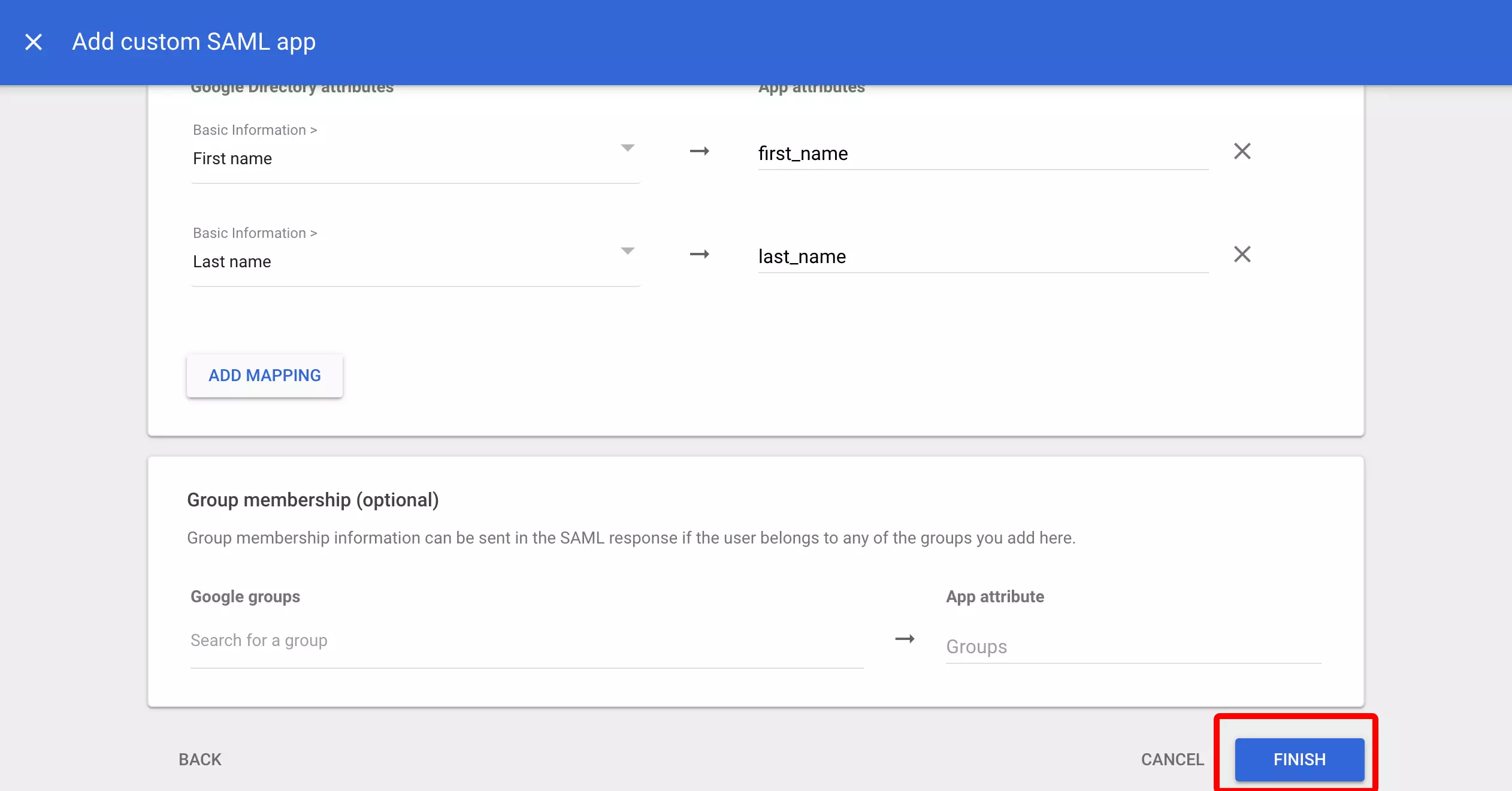Remove the last_name attribute mapping
1512x791 pixels.
(x=1242, y=254)
